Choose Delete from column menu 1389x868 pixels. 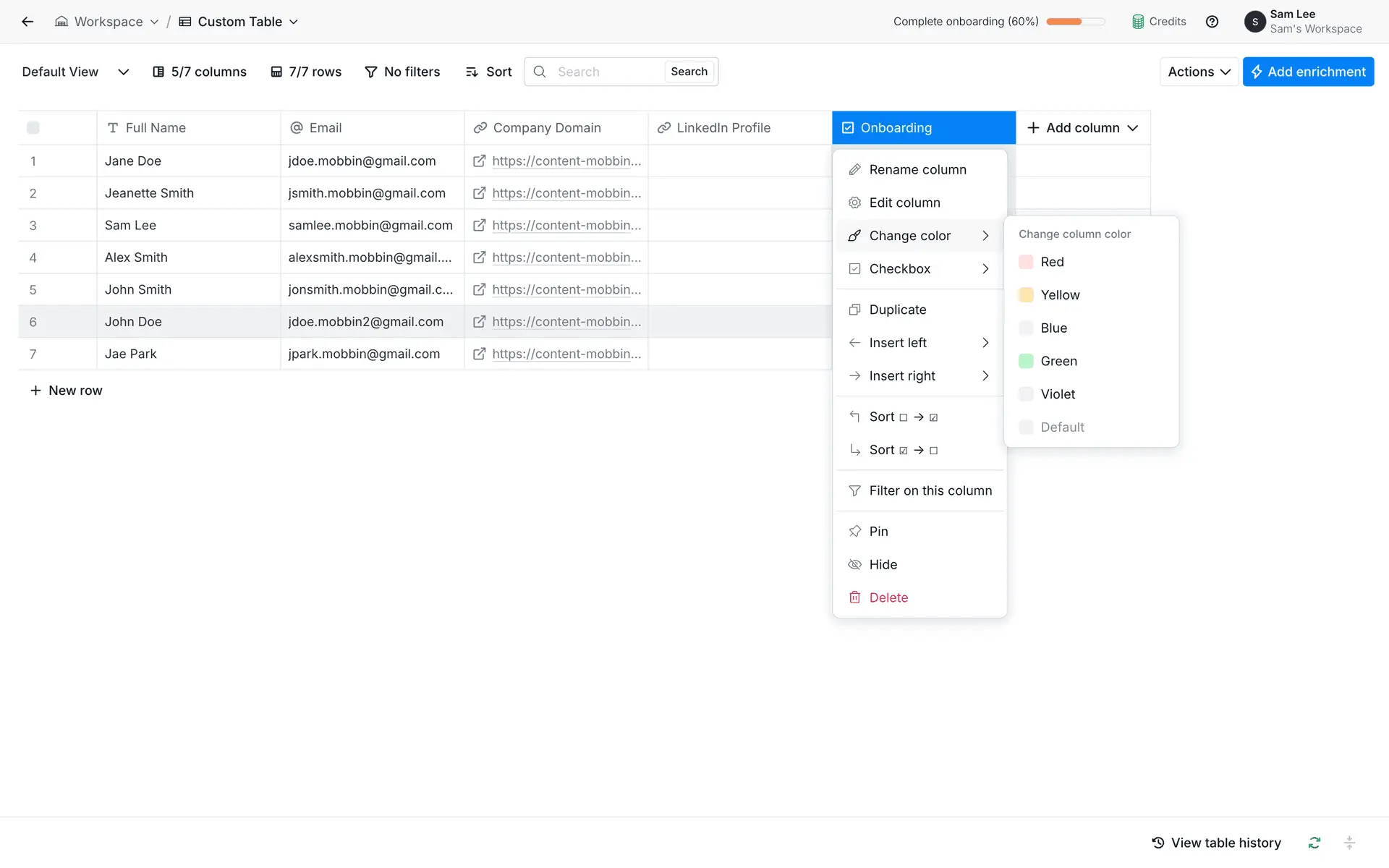pyautogui.click(x=888, y=597)
